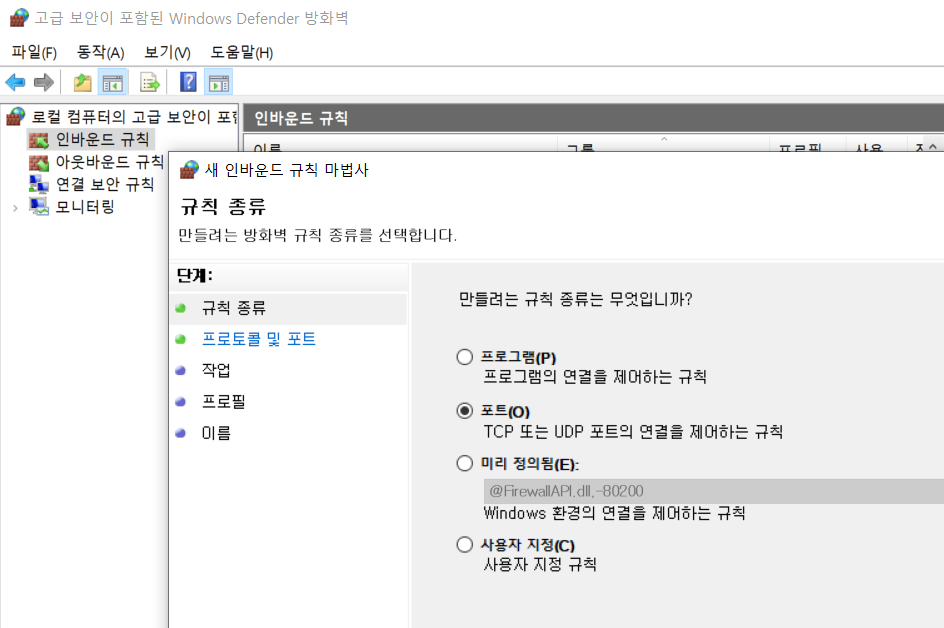The width and height of the screenshot is (944, 628).
Task: Click the Windows Defender firewall title bar icon
Action: [x=19, y=18]
